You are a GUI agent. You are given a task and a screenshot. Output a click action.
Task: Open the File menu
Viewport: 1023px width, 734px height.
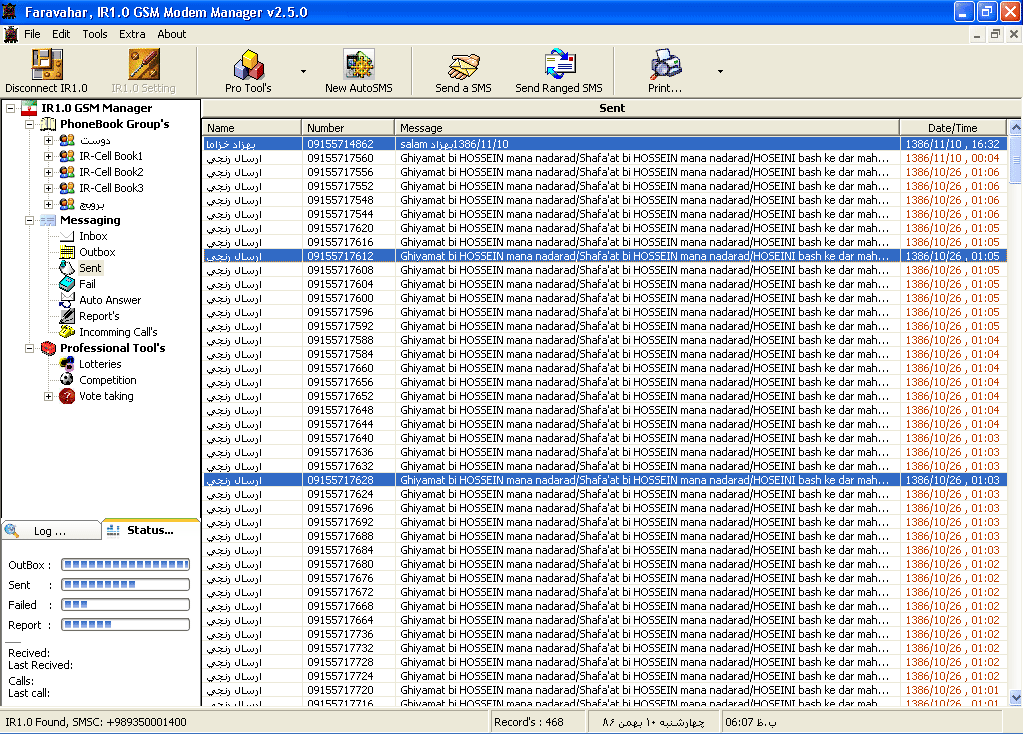(x=32, y=34)
